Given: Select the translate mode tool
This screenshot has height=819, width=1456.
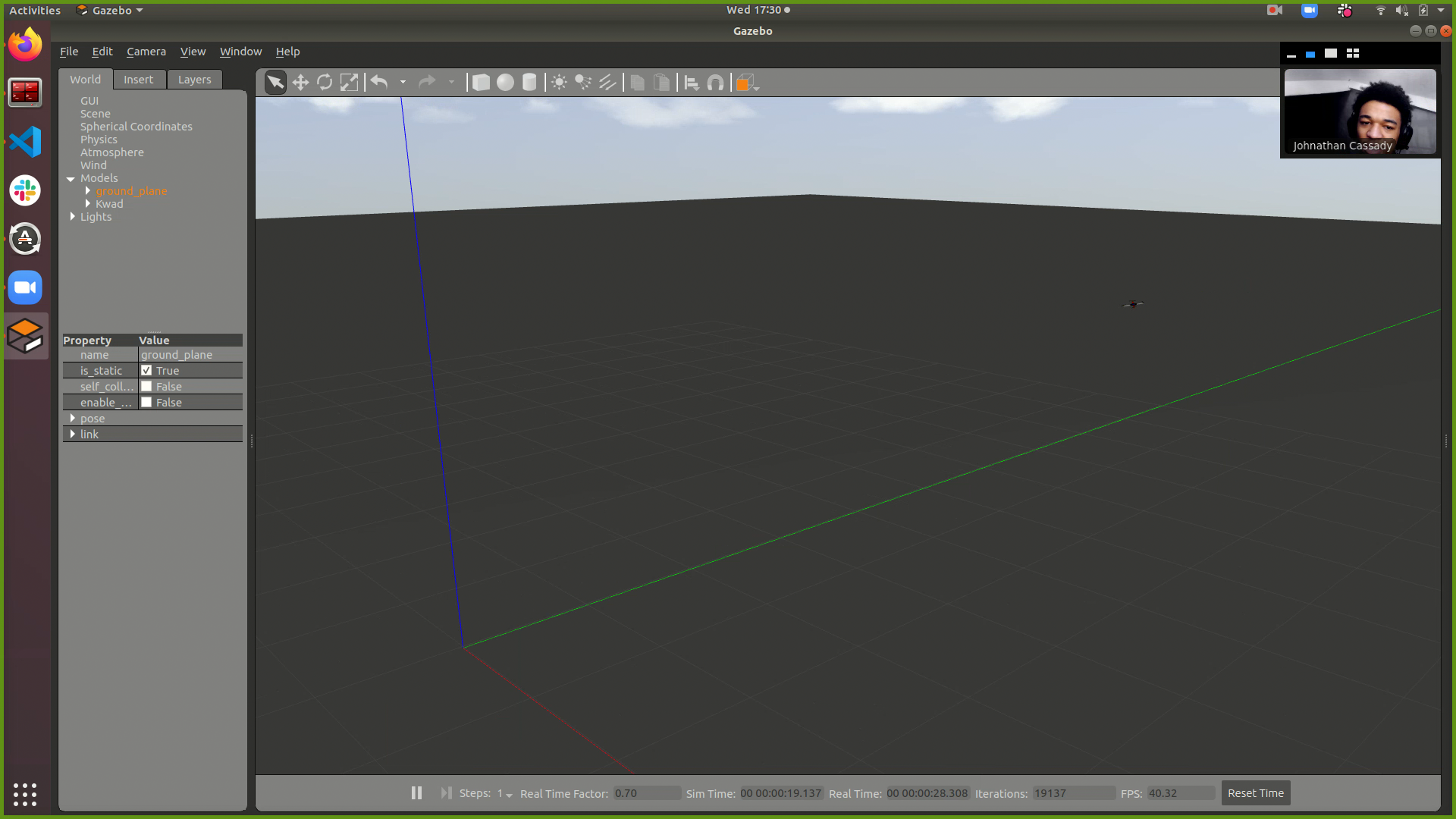Looking at the screenshot, I should coord(300,83).
